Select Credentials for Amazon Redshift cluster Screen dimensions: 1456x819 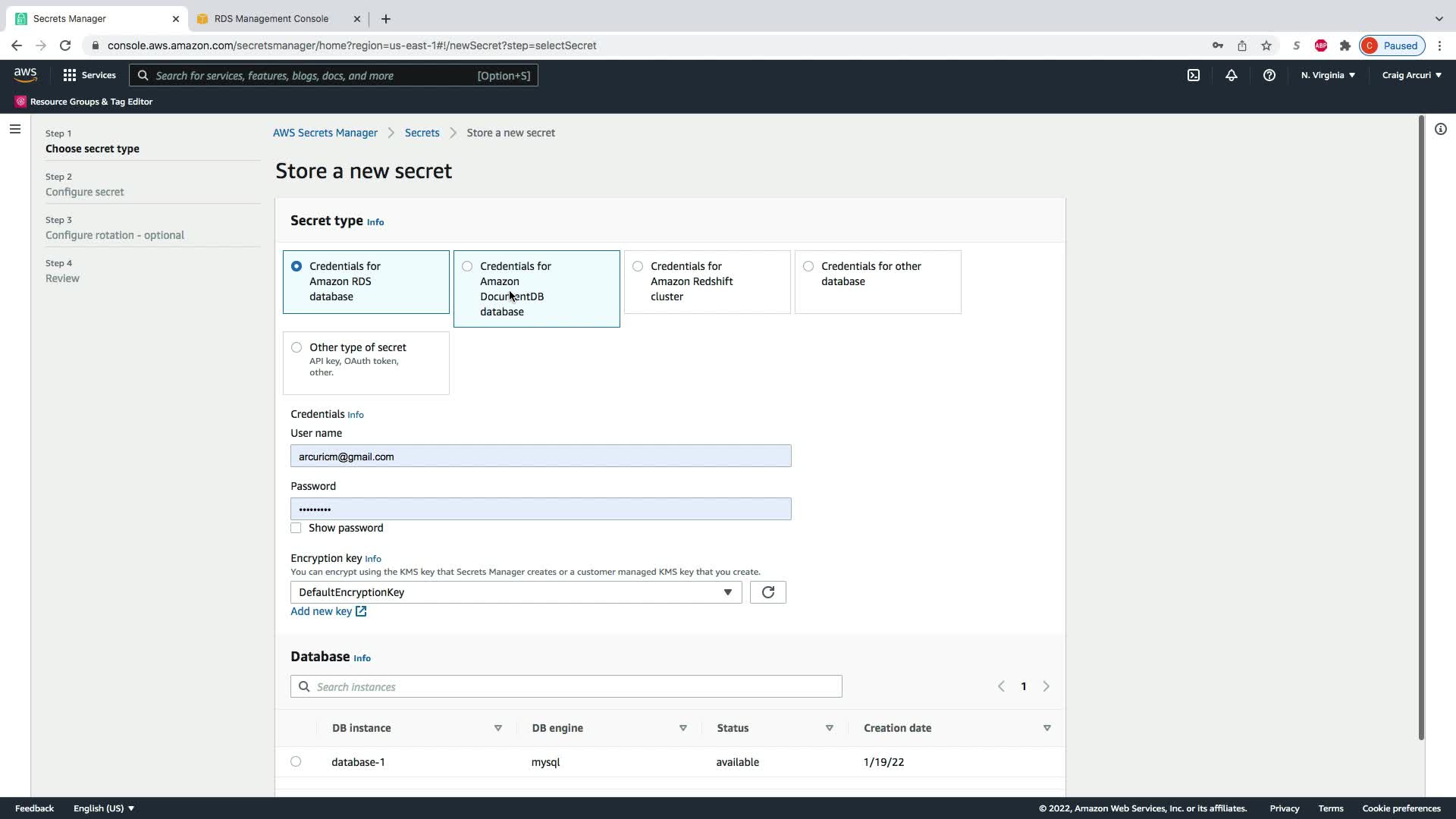click(x=638, y=266)
